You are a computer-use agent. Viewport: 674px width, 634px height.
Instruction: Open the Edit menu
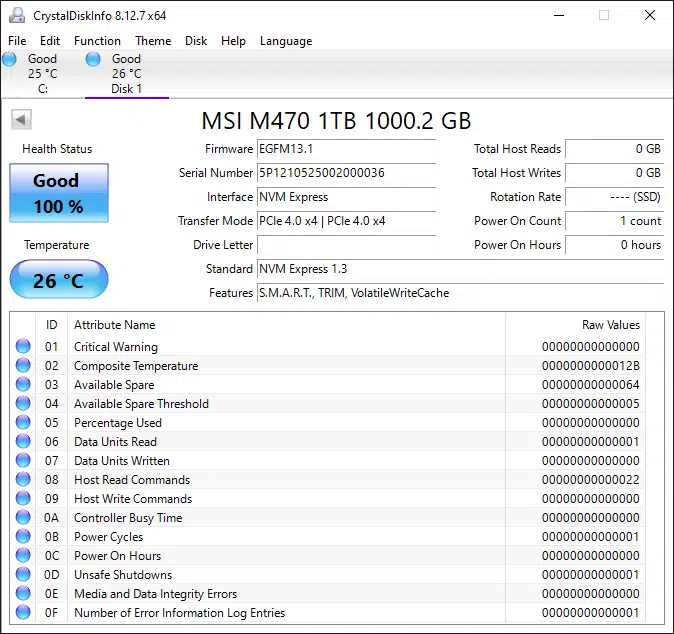click(x=50, y=41)
